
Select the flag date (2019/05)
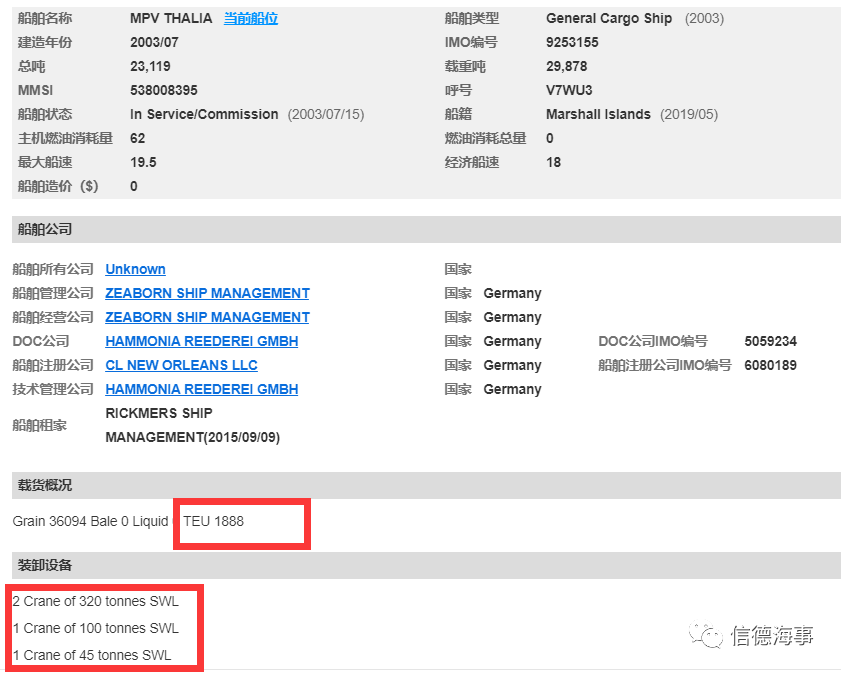pos(689,114)
